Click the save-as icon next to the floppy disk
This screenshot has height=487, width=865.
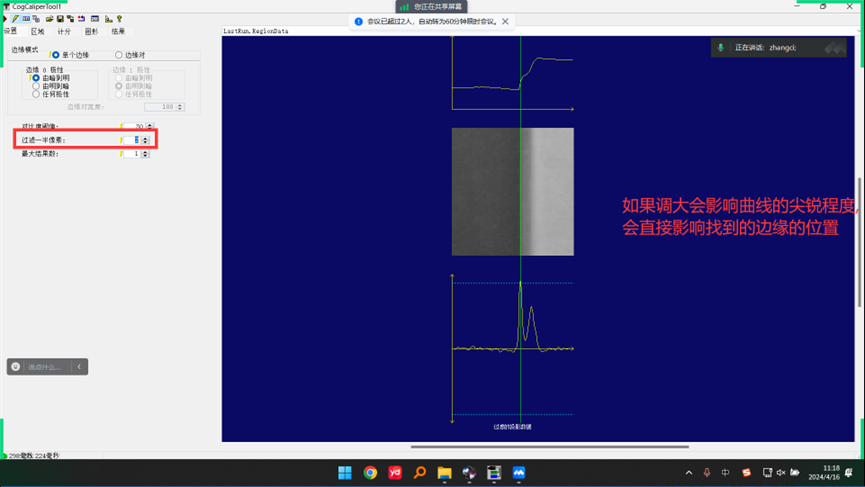71,19
